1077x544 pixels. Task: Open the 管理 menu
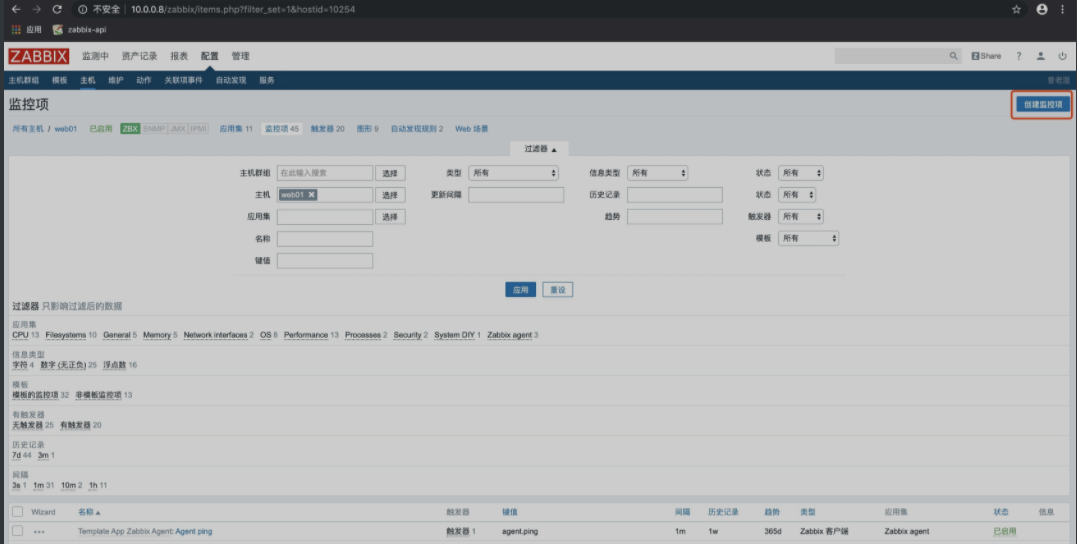coord(240,56)
